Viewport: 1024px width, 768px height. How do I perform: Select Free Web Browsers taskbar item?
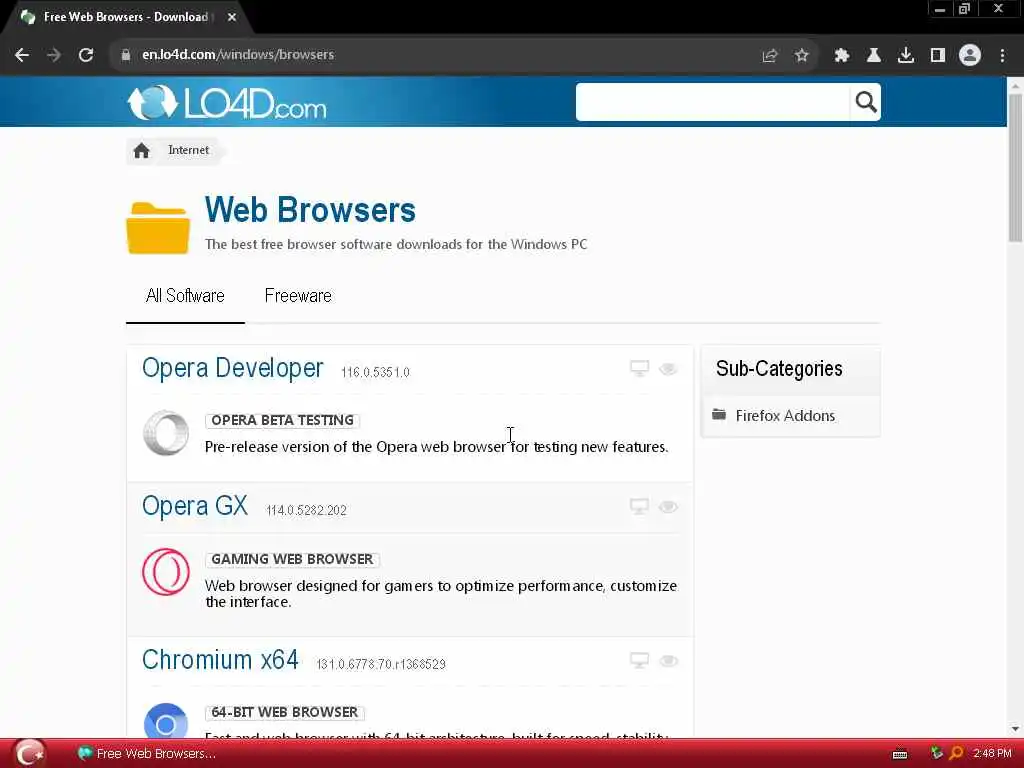pyautogui.click(x=147, y=754)
